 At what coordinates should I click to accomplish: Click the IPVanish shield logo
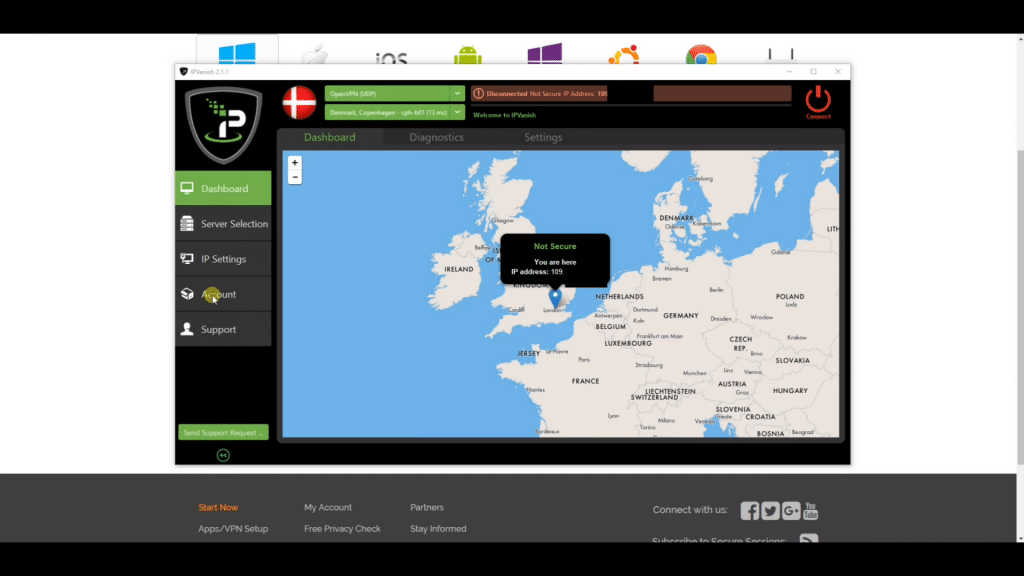[x=223, y=125]
